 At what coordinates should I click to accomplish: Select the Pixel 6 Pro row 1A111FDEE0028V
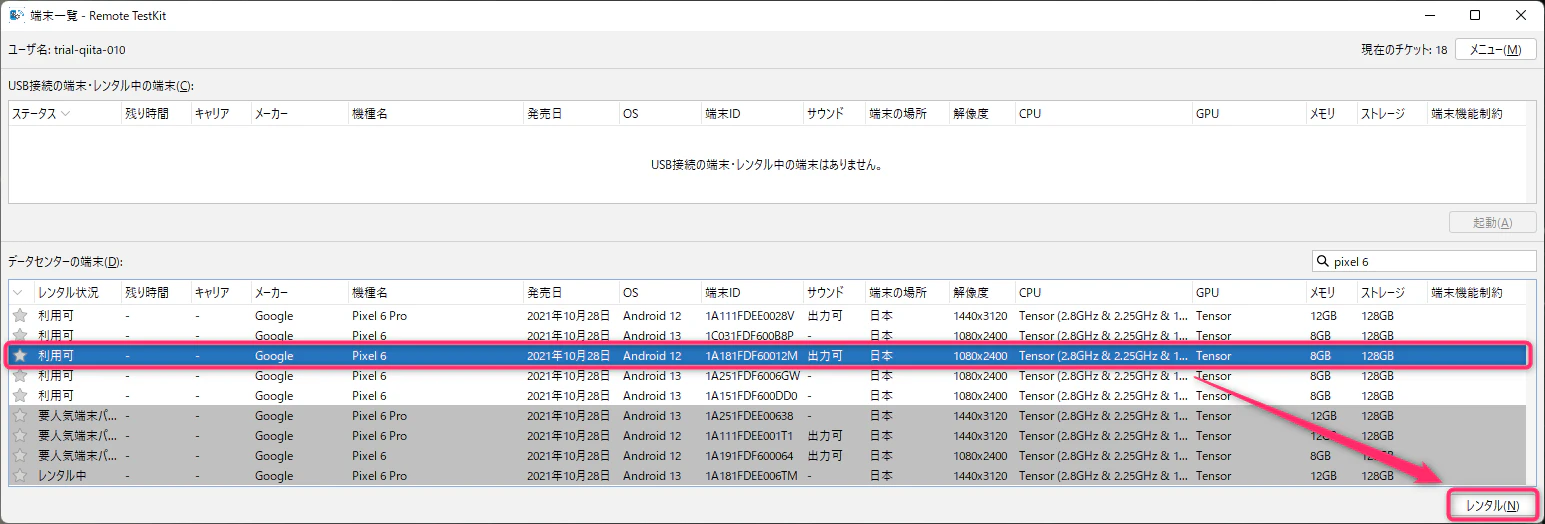[768, 316]
